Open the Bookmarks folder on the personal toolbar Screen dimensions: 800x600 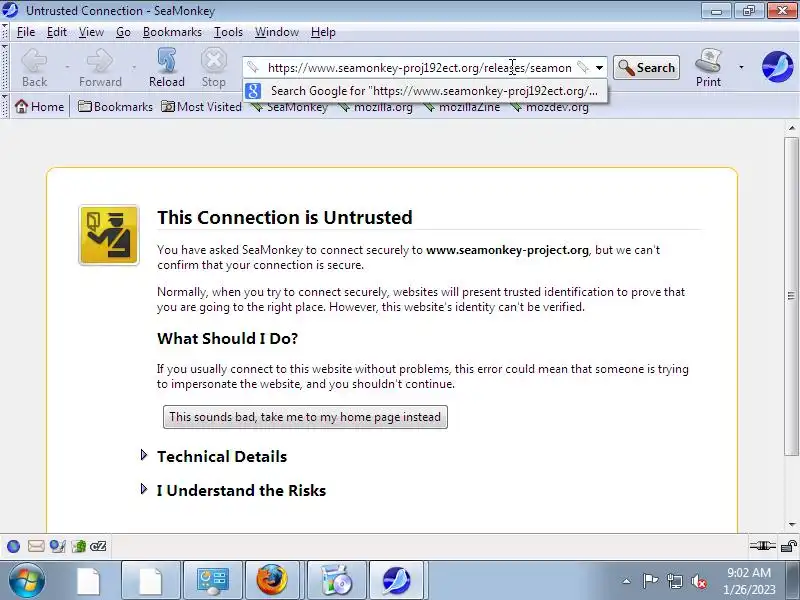pyautogui.click(x=115, y=107)
